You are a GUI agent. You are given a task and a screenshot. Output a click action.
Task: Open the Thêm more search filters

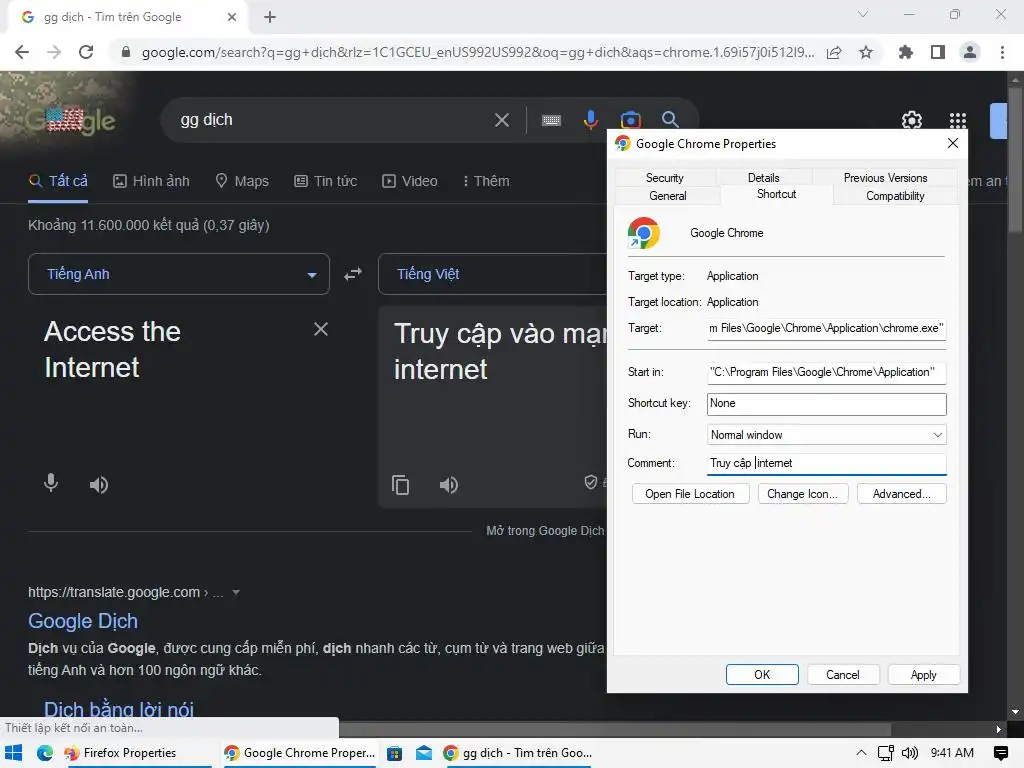[x=485, y=182]
